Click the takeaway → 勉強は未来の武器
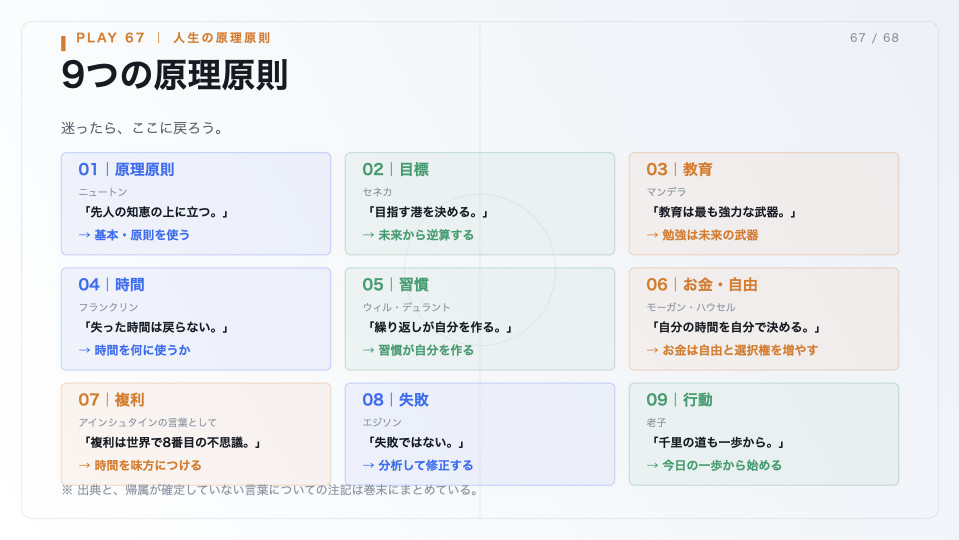 click(702, 235)
